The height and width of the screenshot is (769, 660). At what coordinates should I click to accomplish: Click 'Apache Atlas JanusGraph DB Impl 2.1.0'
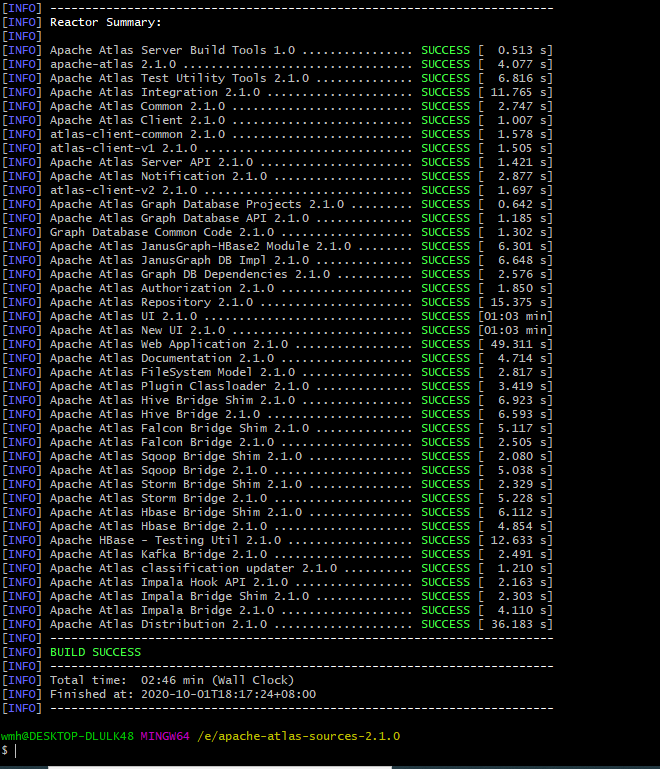(179, 260)
